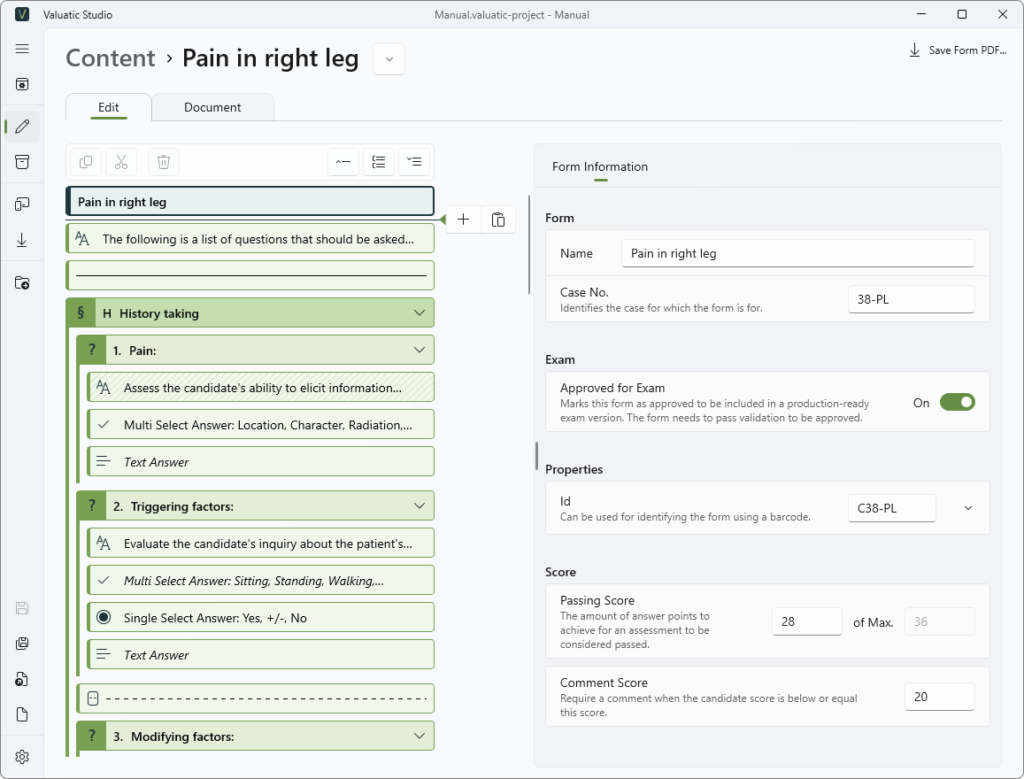Click the download icon beside Save Form PDF

coord(914,50)
